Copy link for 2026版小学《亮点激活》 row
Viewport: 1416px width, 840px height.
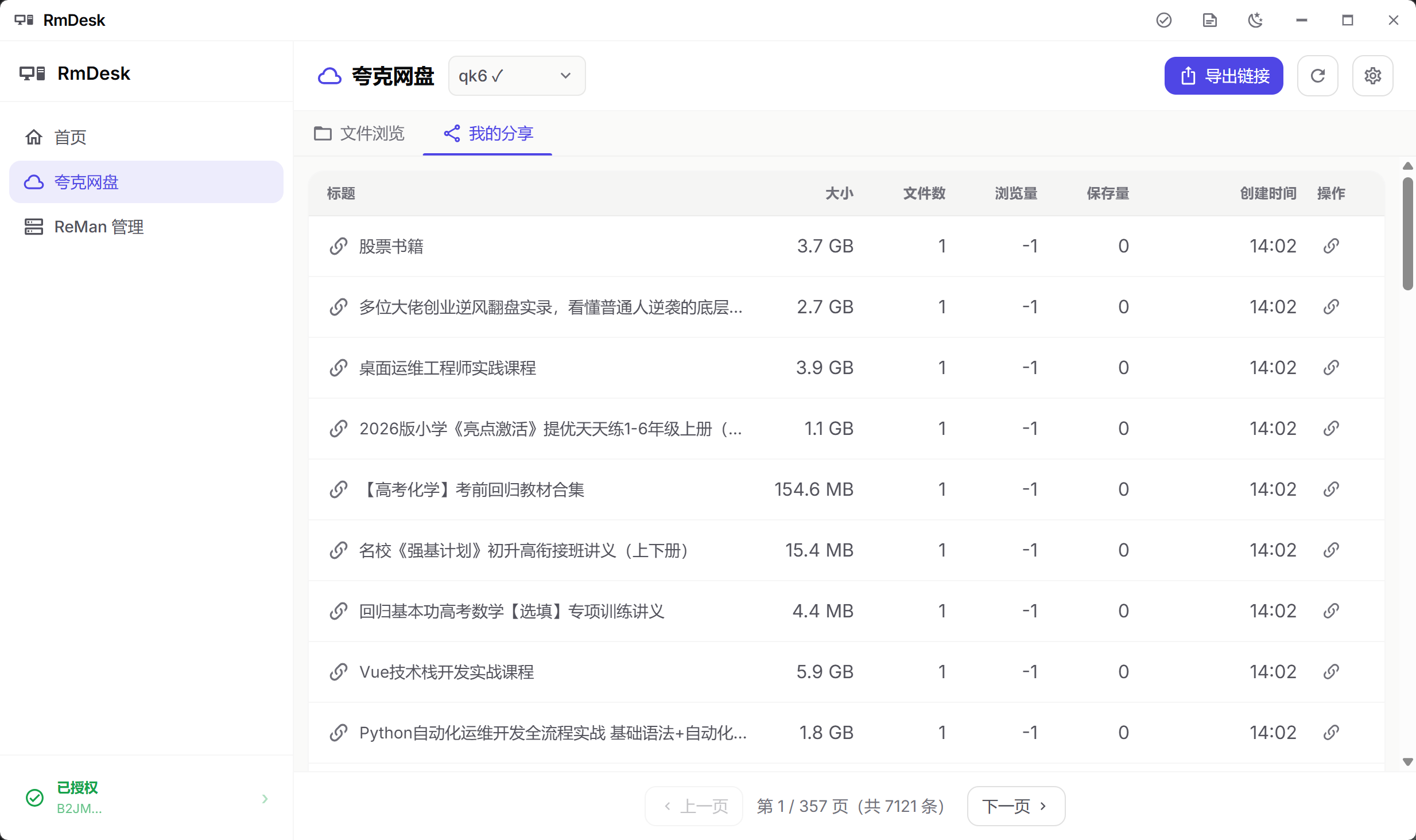pos(1331,429)
